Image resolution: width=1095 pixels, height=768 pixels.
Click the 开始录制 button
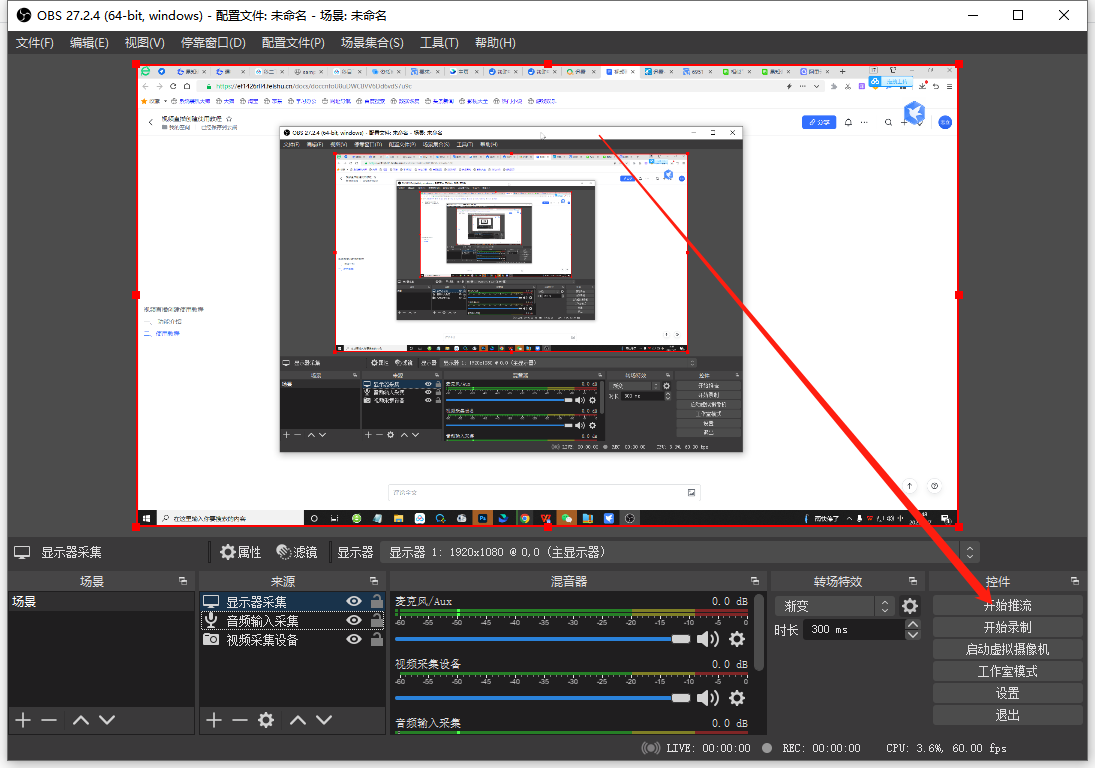point(1007,627)
